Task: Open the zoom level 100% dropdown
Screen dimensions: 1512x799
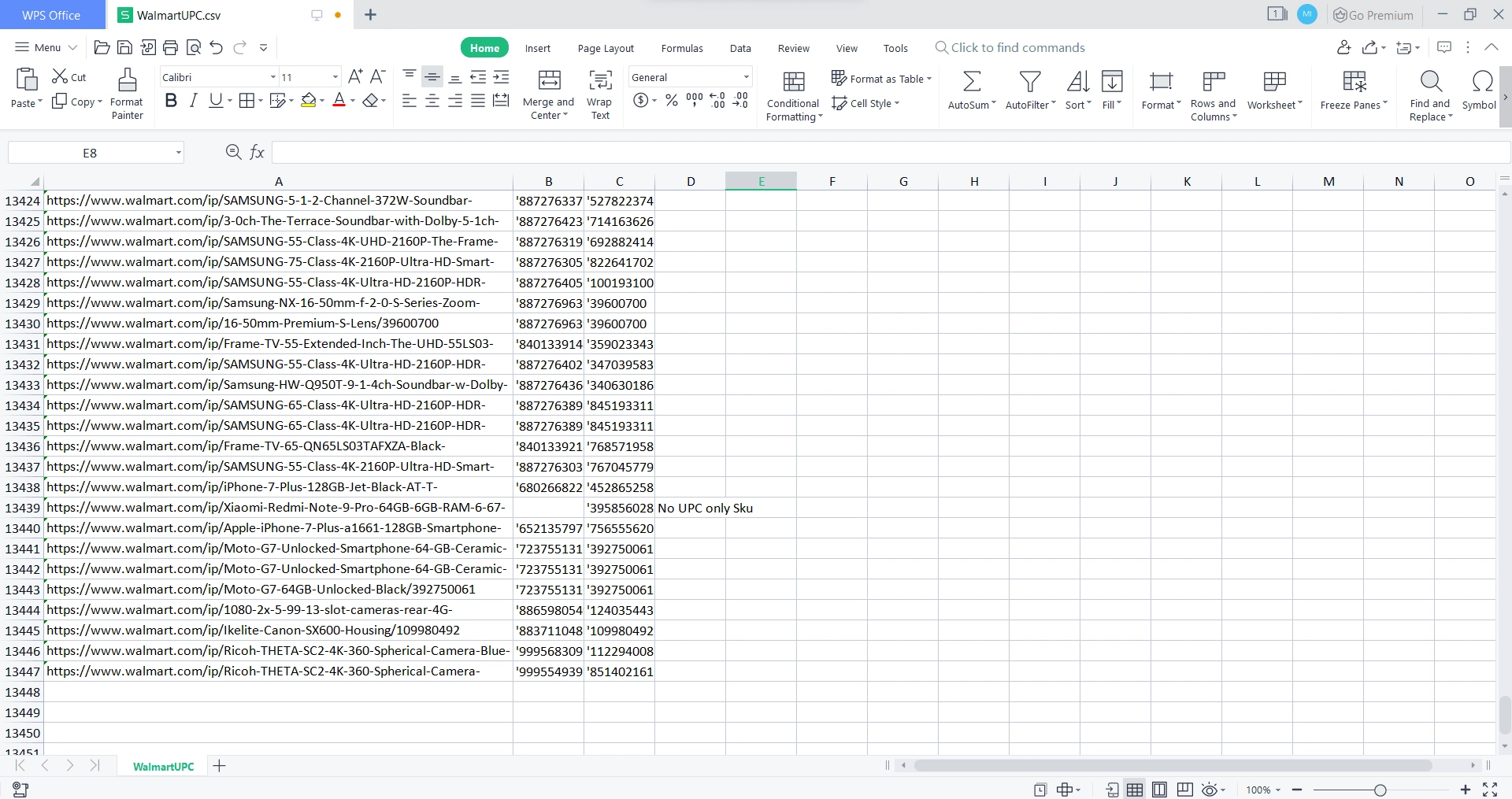Action: pyautogui.click(x=1263, y=790)
